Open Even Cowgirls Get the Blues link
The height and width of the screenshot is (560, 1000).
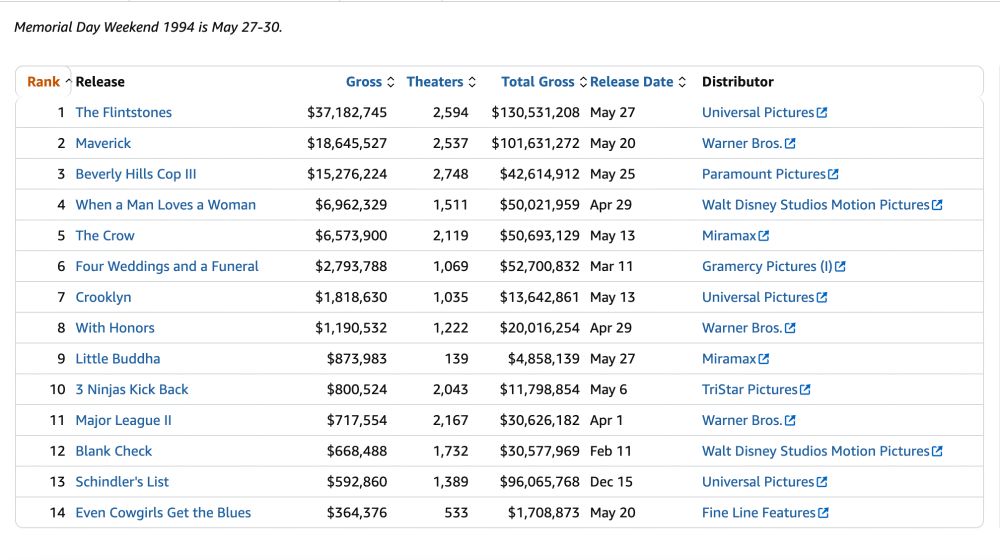click(x=163, y=512)
